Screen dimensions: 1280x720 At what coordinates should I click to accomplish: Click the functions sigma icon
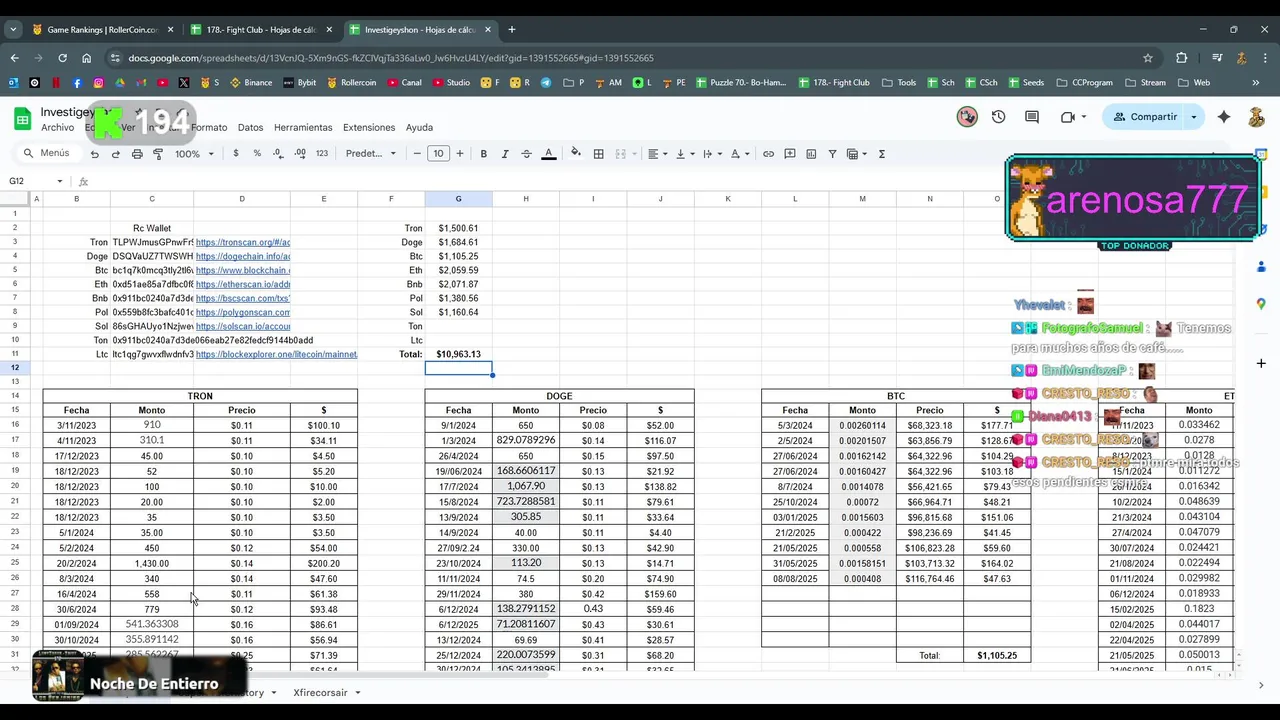click(x=881, y=154)
